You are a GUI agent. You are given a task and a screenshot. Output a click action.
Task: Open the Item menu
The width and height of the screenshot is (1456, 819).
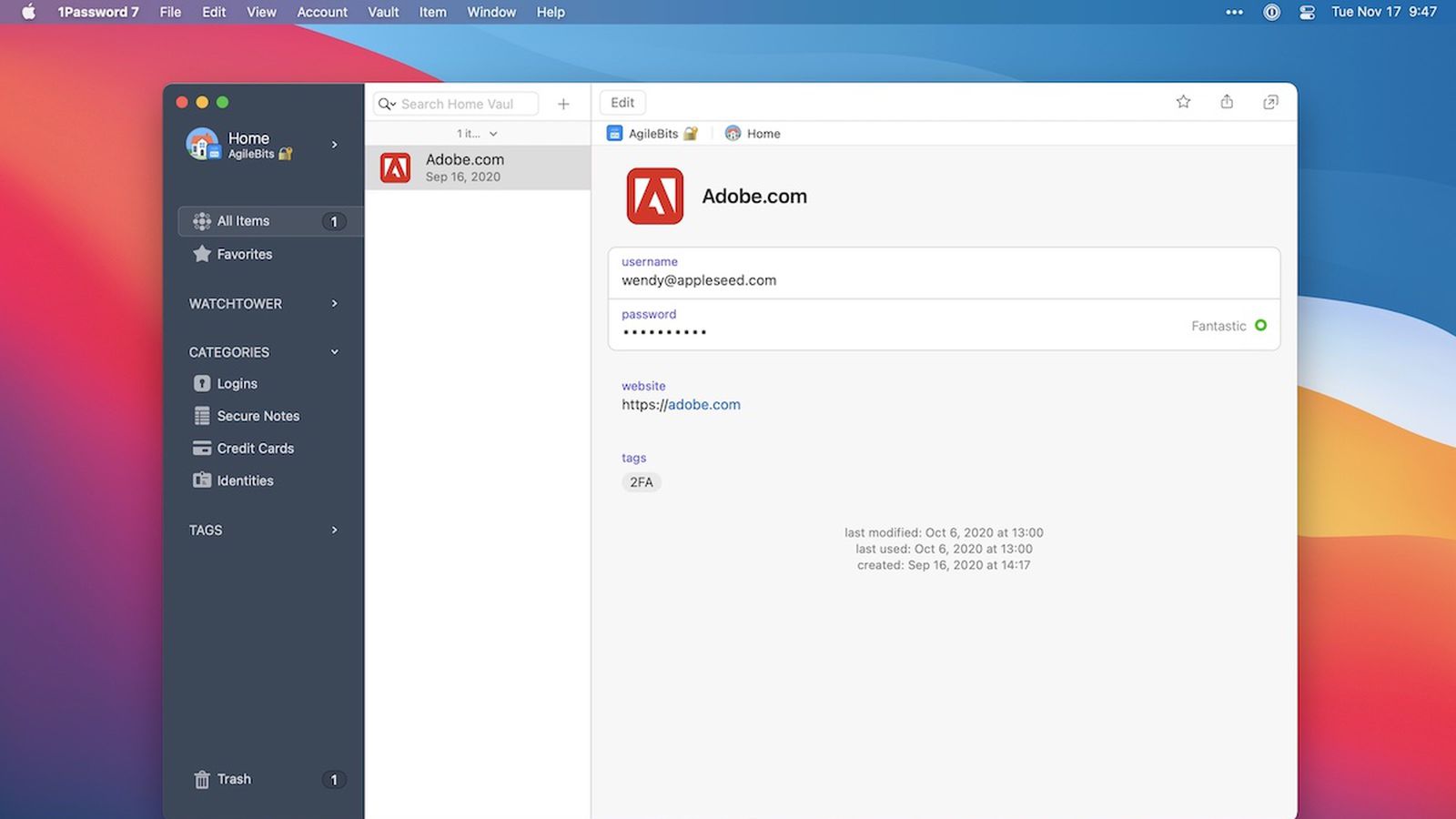[432, 12]
